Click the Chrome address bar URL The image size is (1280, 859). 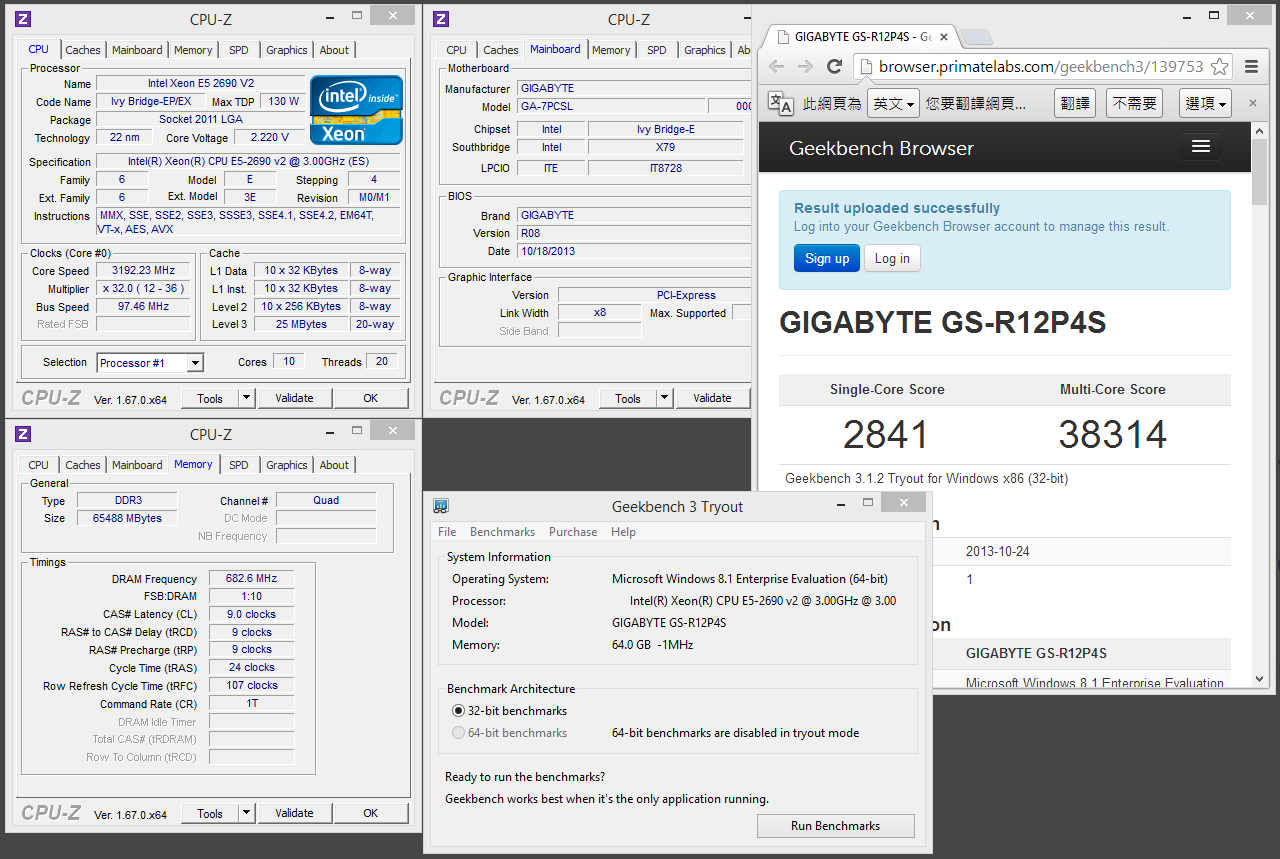click(x=1041, y=67)
